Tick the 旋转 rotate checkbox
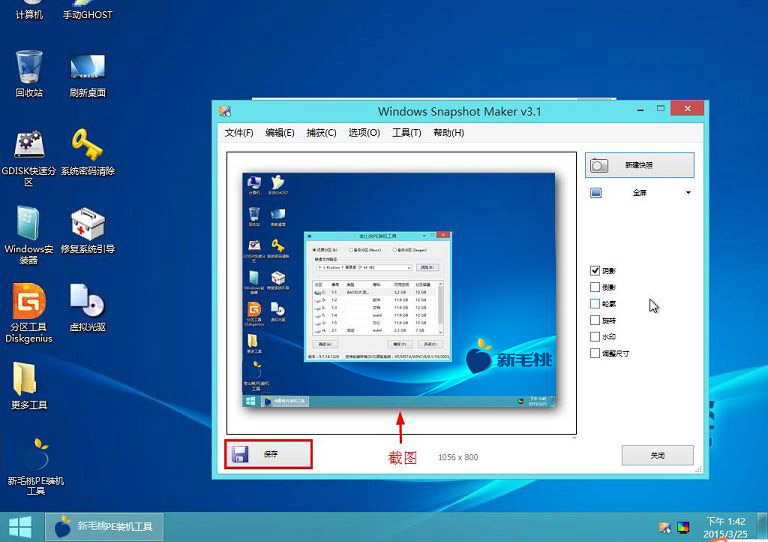The height and width of the screenshot is (542, 768). [595, 320]
